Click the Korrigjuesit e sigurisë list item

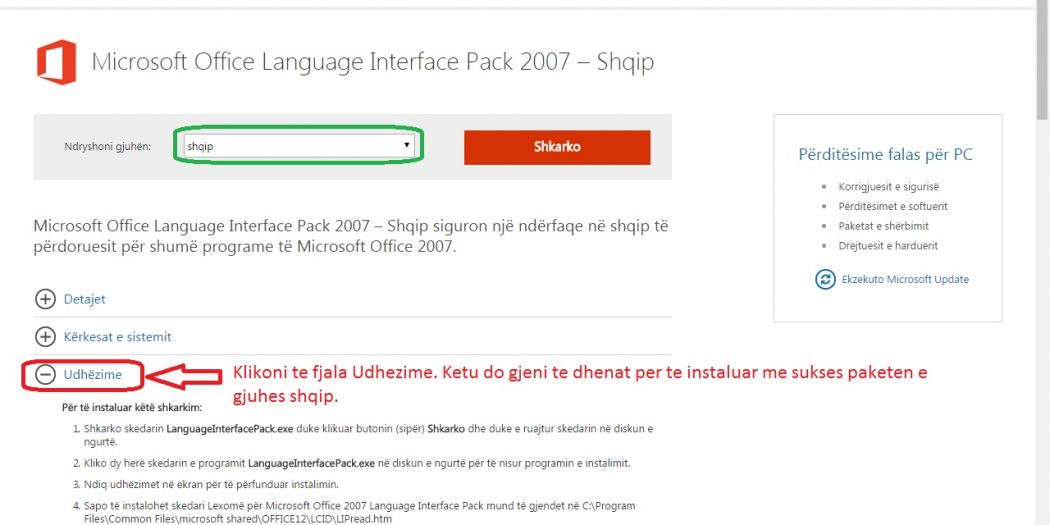click(x=883, y=187)
